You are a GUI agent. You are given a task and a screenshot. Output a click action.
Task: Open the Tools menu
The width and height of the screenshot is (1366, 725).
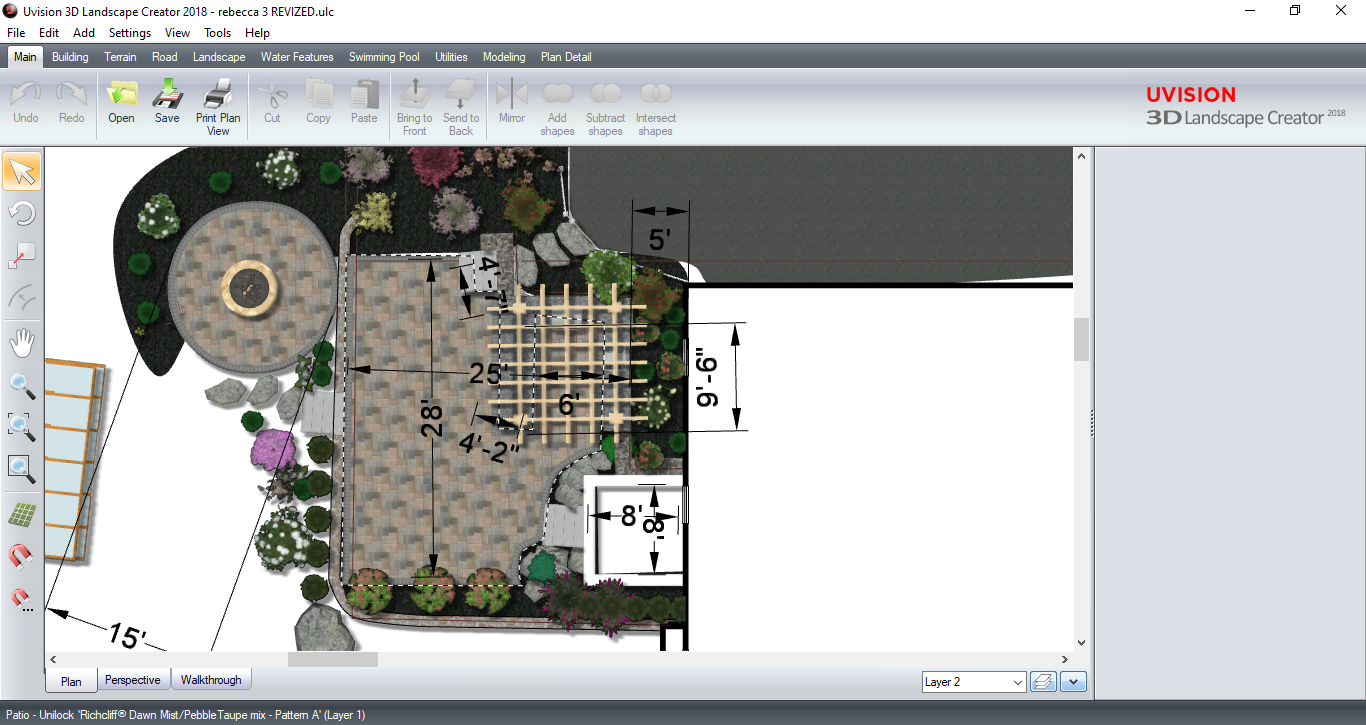click(217, 33)
